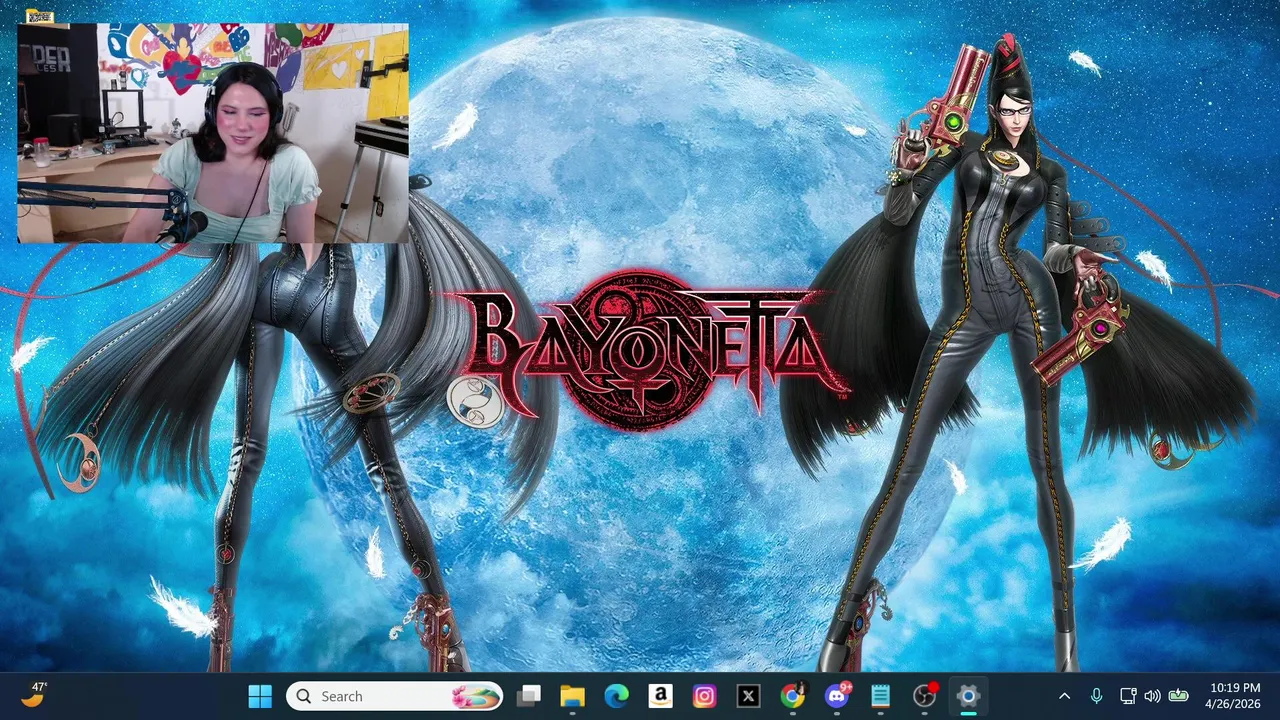Click the colorful search highlight icon in Search box
The height and width of the screenshot is (720, 1280).
click(x=475, y=696)
